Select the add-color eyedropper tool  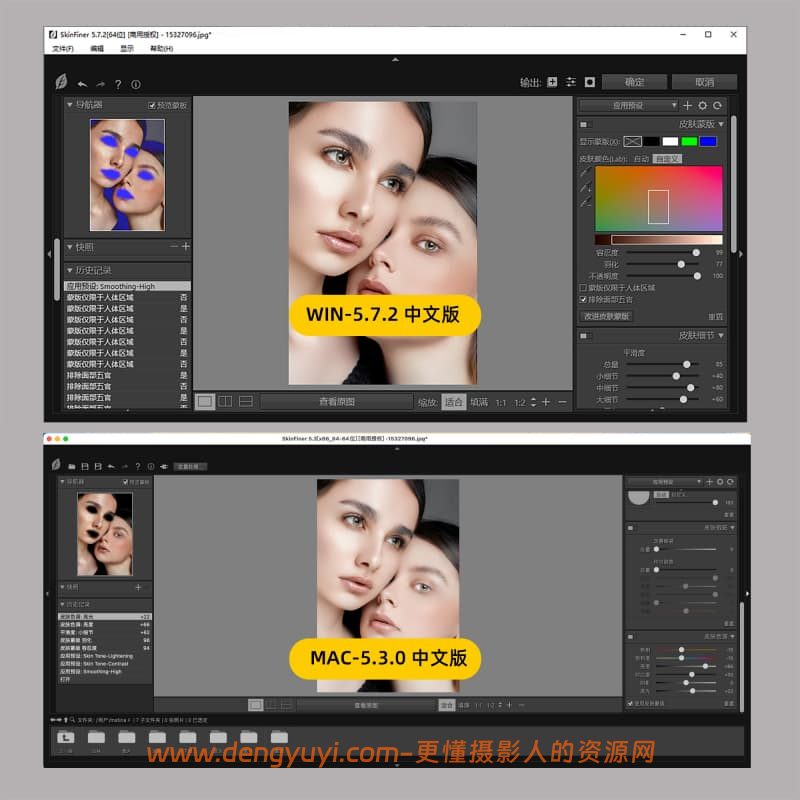[585, 188]
